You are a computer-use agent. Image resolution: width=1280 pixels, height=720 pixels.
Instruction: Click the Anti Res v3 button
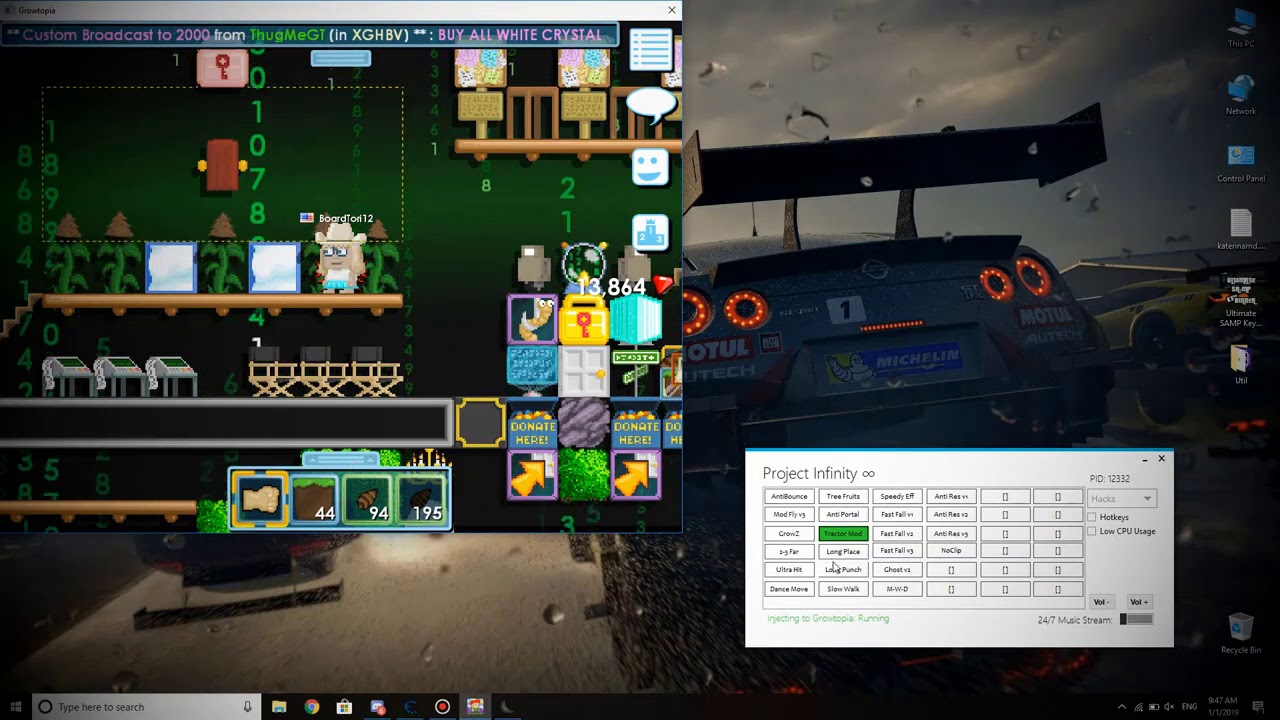point(951,533)
